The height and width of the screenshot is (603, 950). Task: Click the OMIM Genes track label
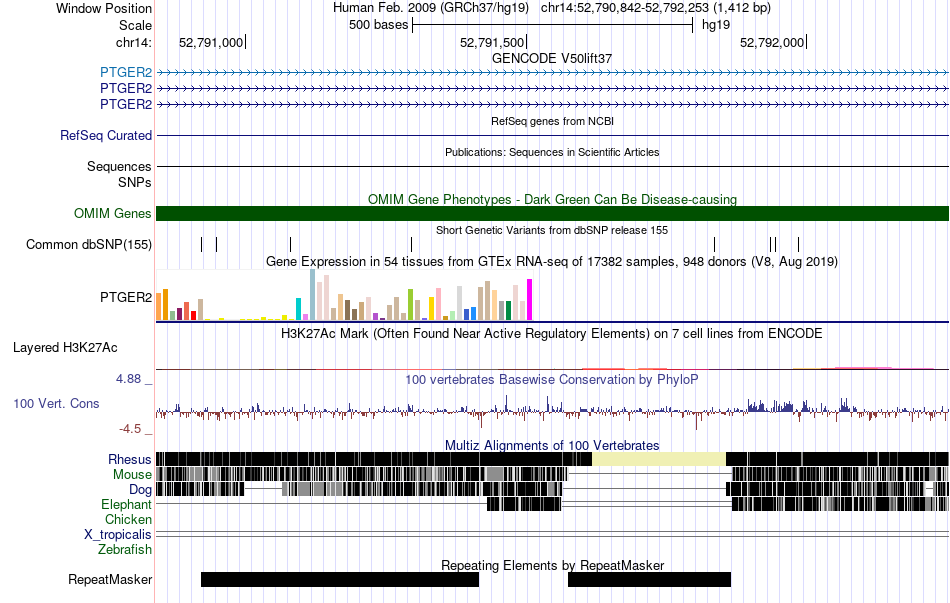pos(113,213)
